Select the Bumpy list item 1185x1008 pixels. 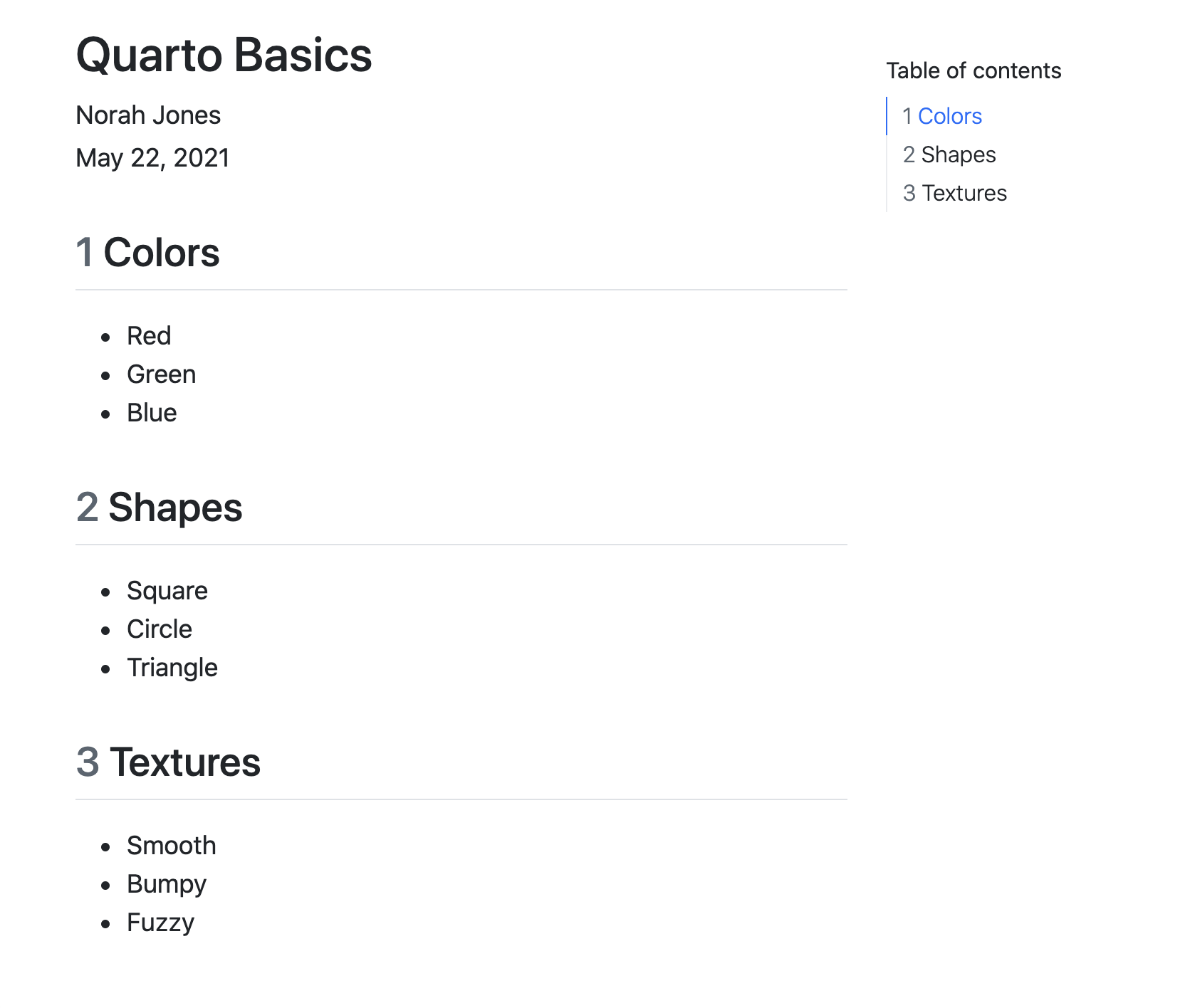tap(166, 883)
